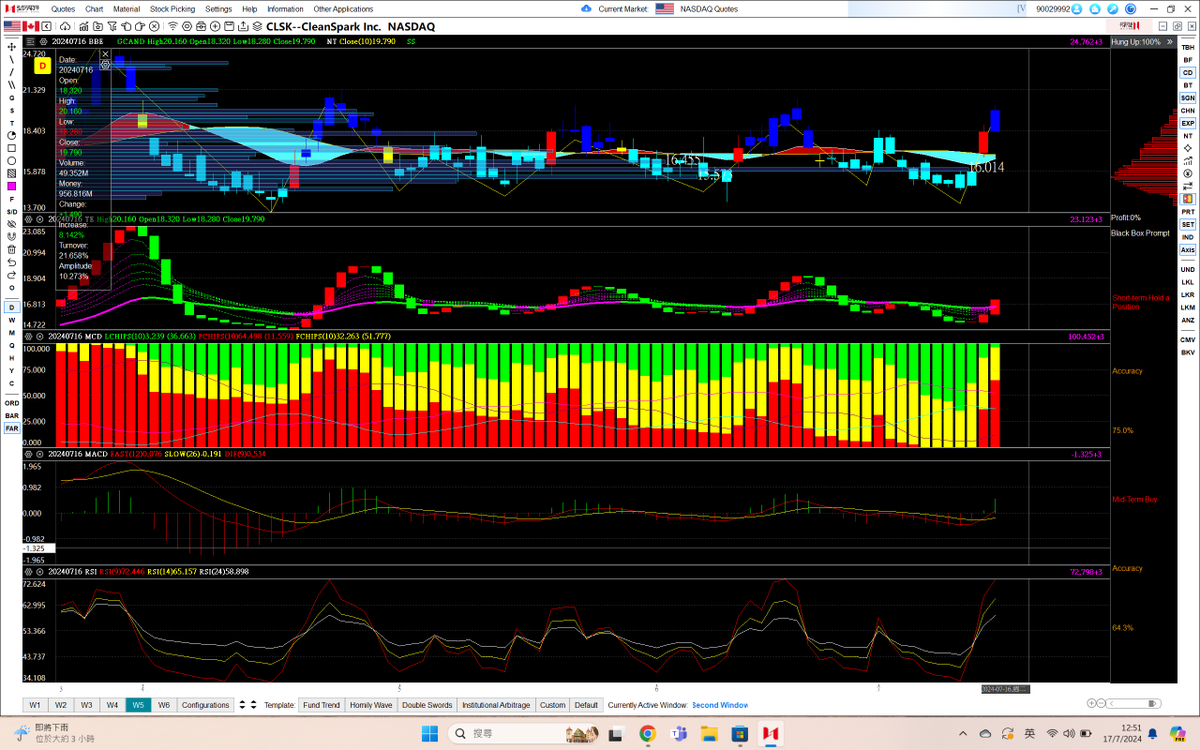Viewport: 1200px width, 750px height.
Task: Click the wrench tools icon
Action: pos(1112,9)
